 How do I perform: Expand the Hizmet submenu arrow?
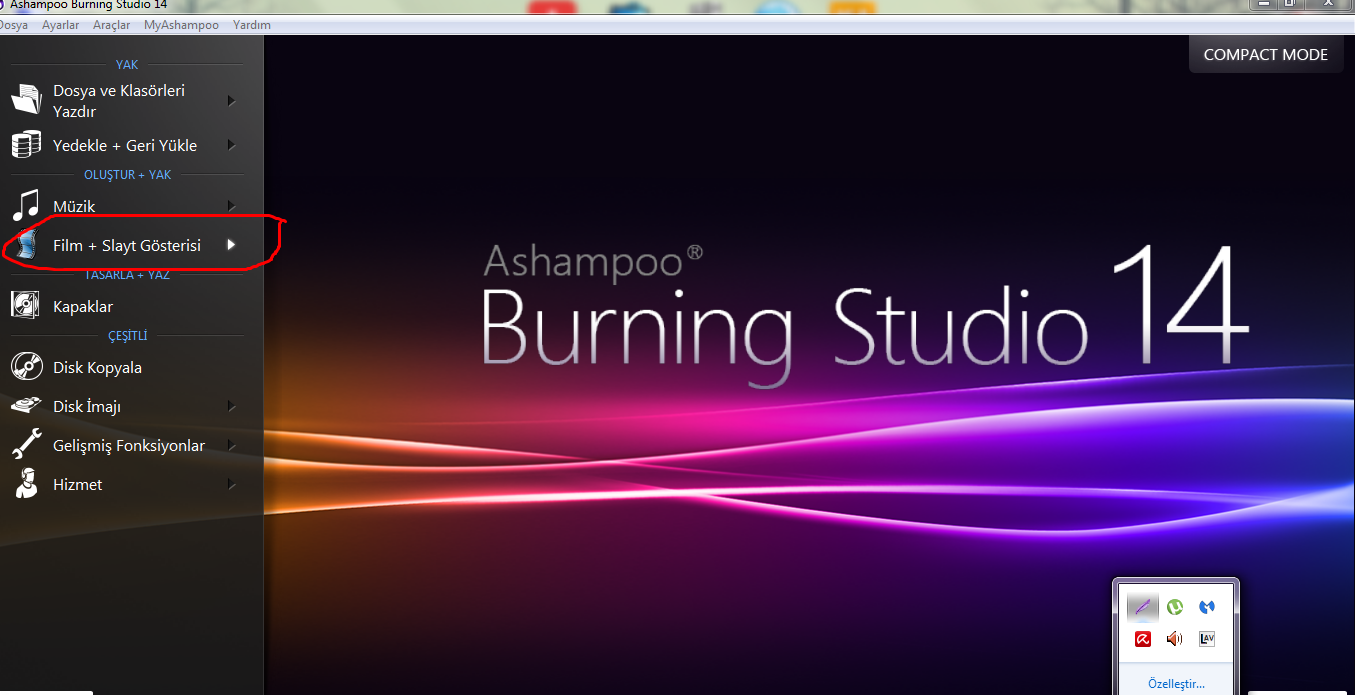point(231,484)
